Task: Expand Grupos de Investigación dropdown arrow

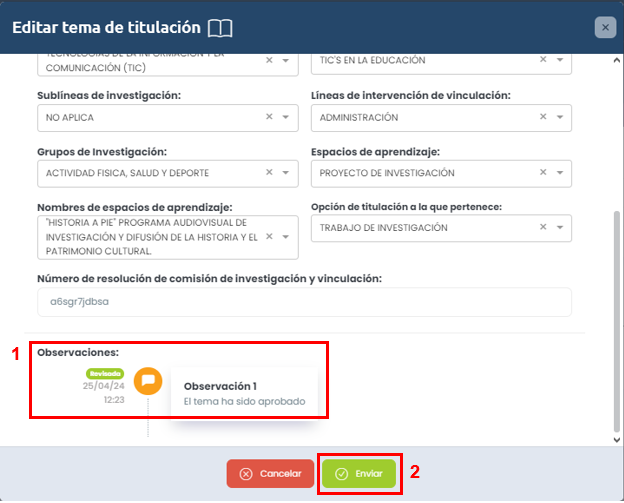Action: [286, 173]
